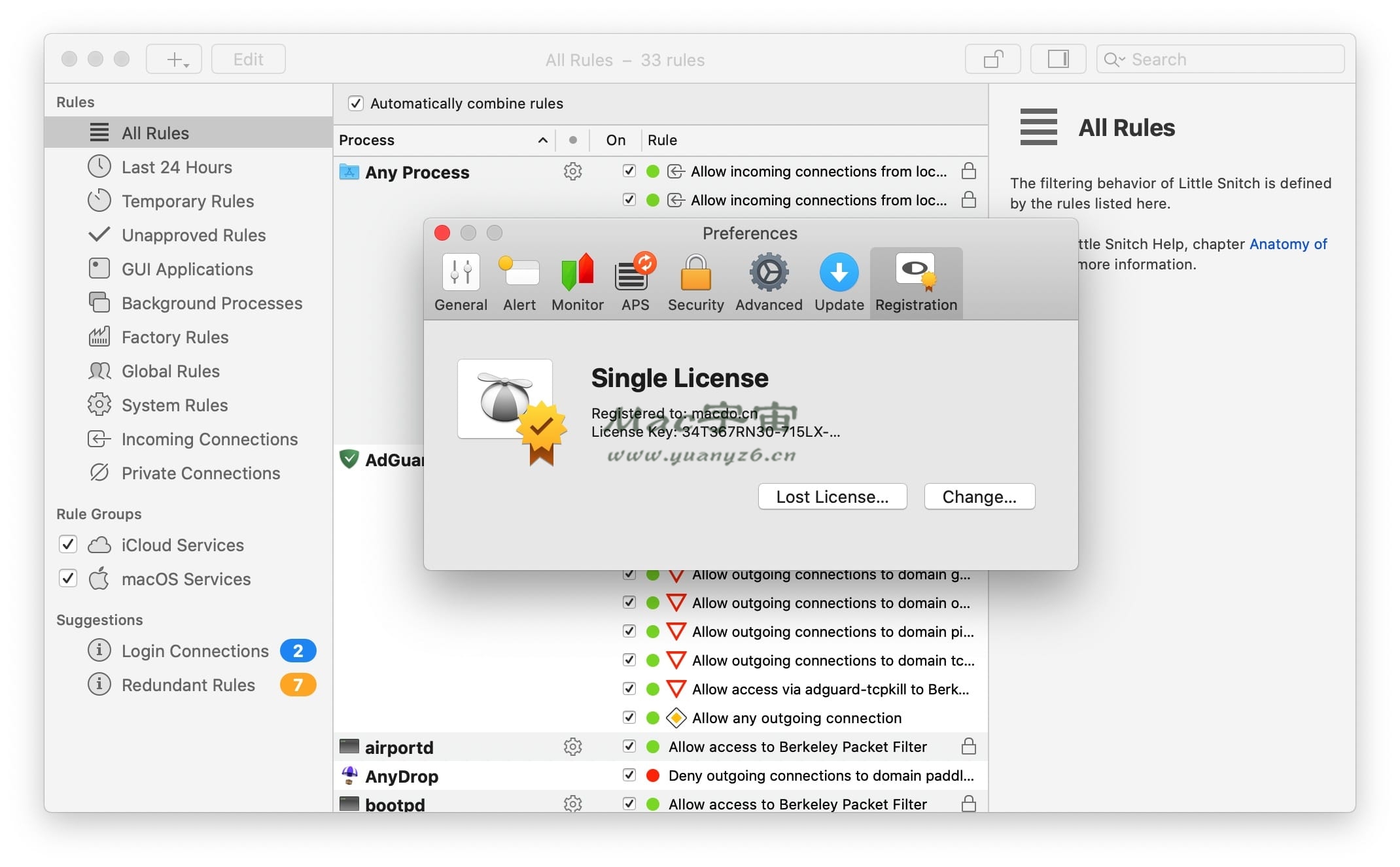Click Lost License button

[x=832, y=495]
